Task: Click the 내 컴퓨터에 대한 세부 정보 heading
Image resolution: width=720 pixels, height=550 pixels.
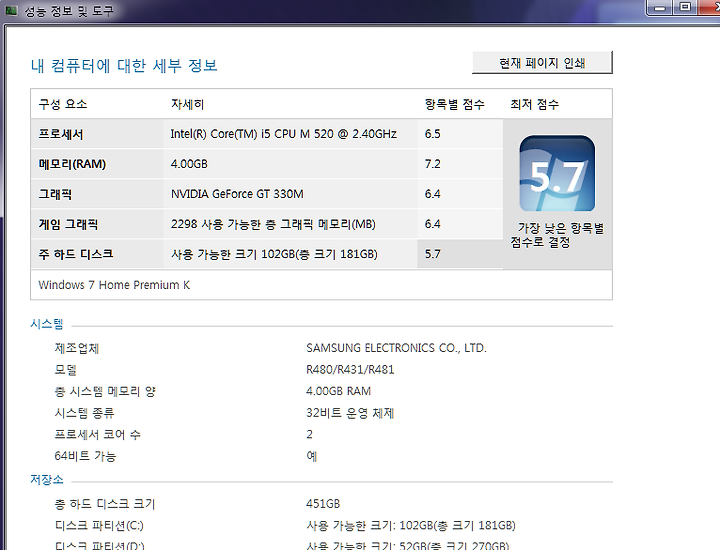Action: click(124, 66)
